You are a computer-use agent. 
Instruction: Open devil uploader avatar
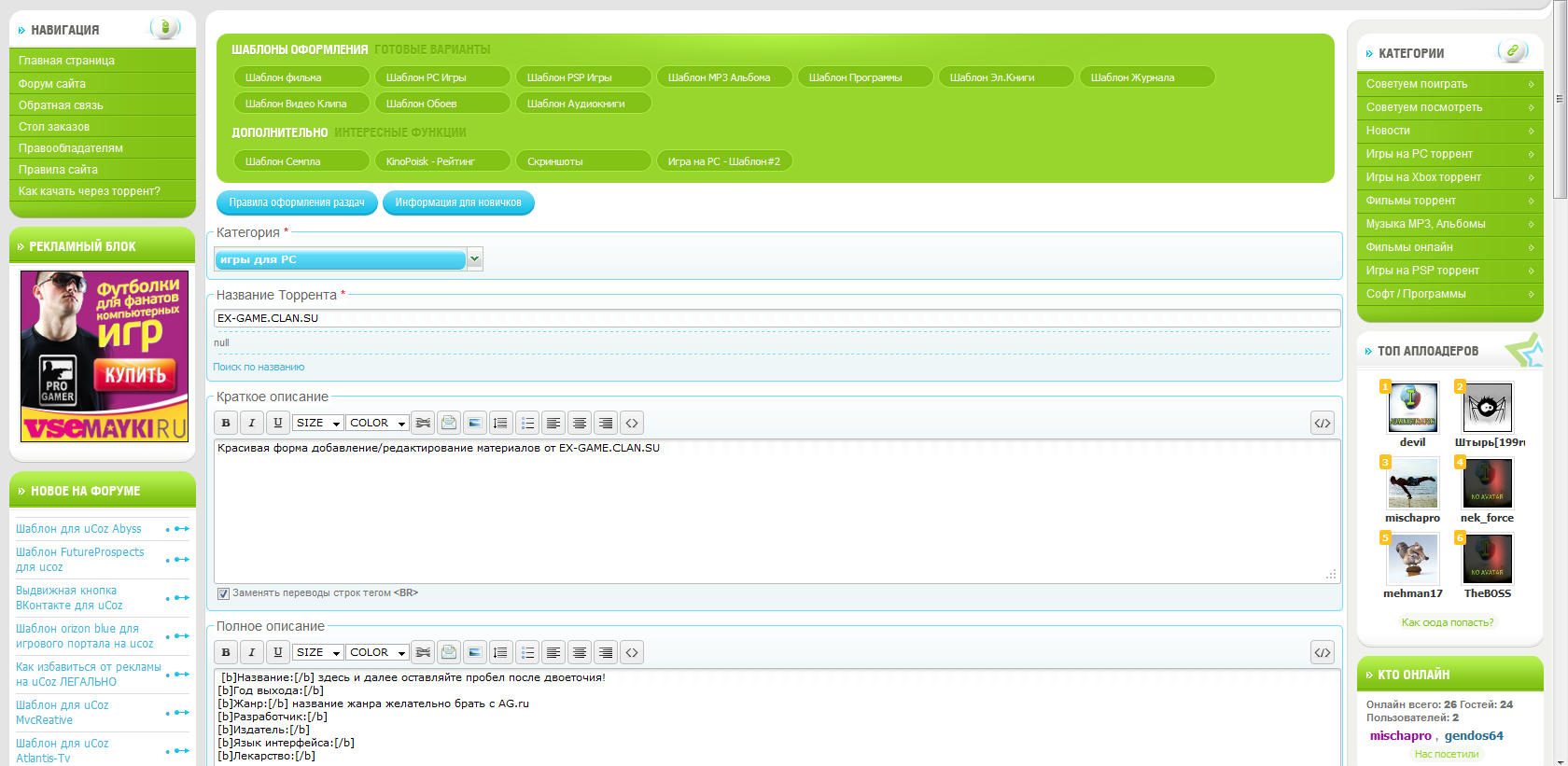point(1413,408)
